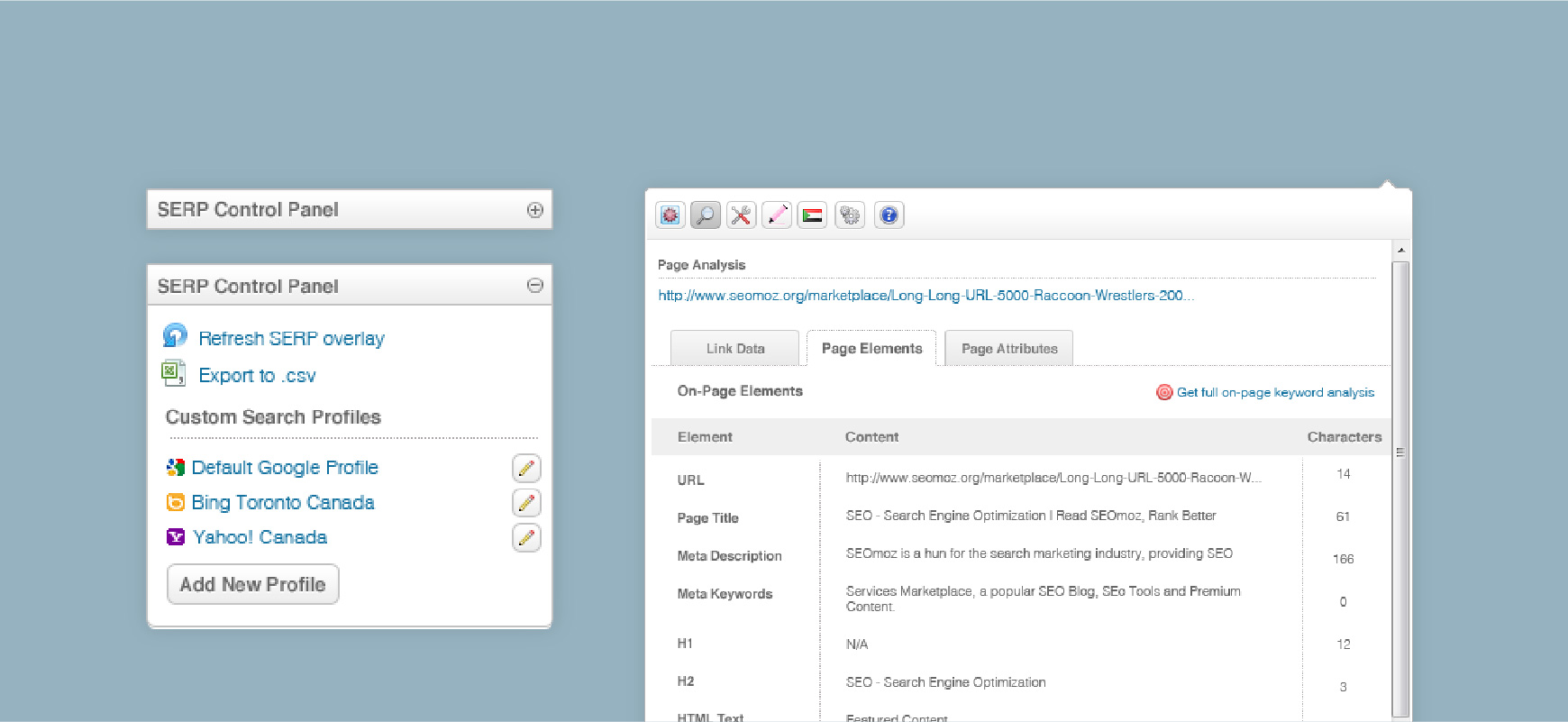This screenshot has width=1568, height=722.
Task: Click the On-Page Elements heading
Action: click(740, 391)
